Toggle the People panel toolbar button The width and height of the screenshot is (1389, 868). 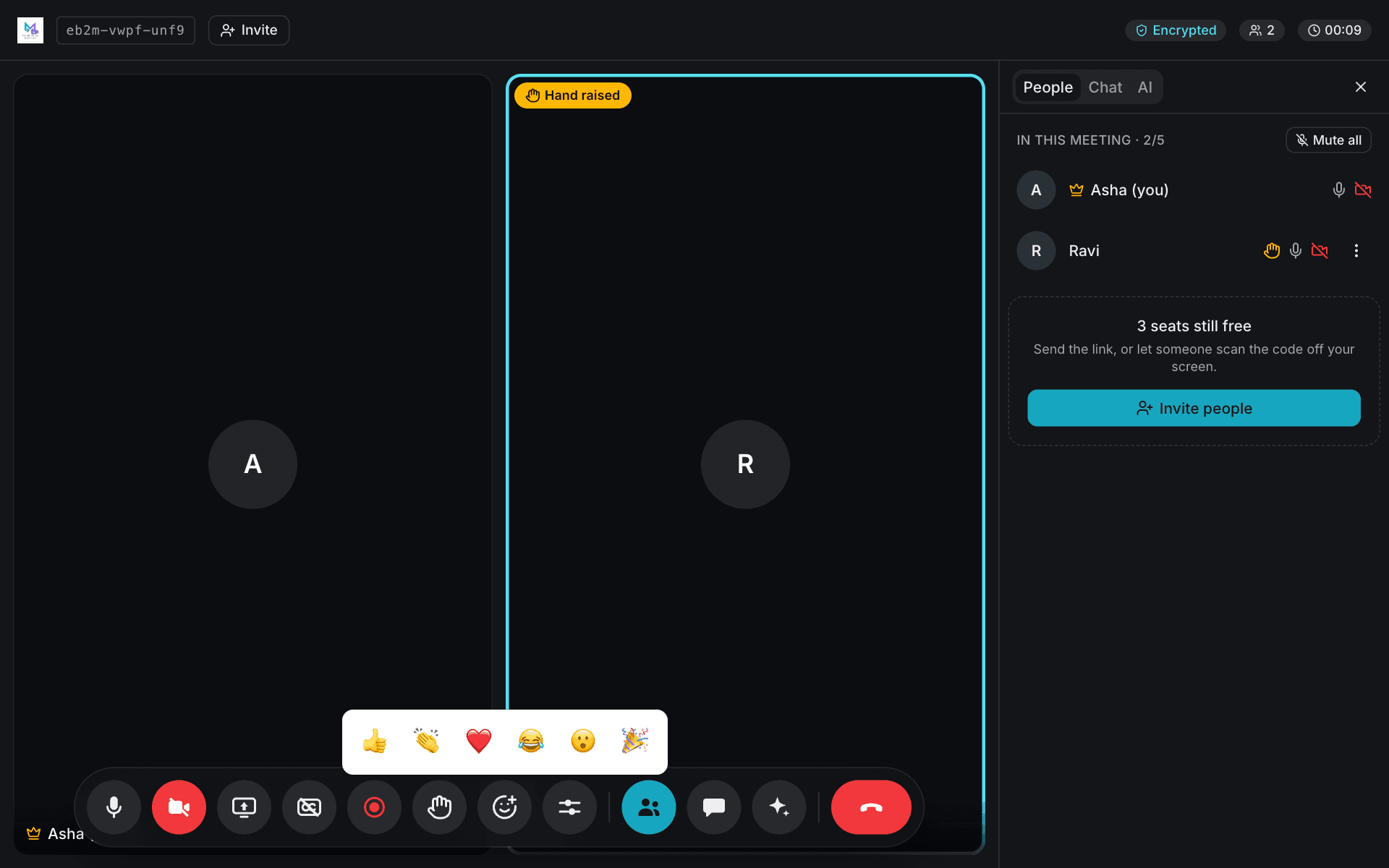click(x=649, y=807)
